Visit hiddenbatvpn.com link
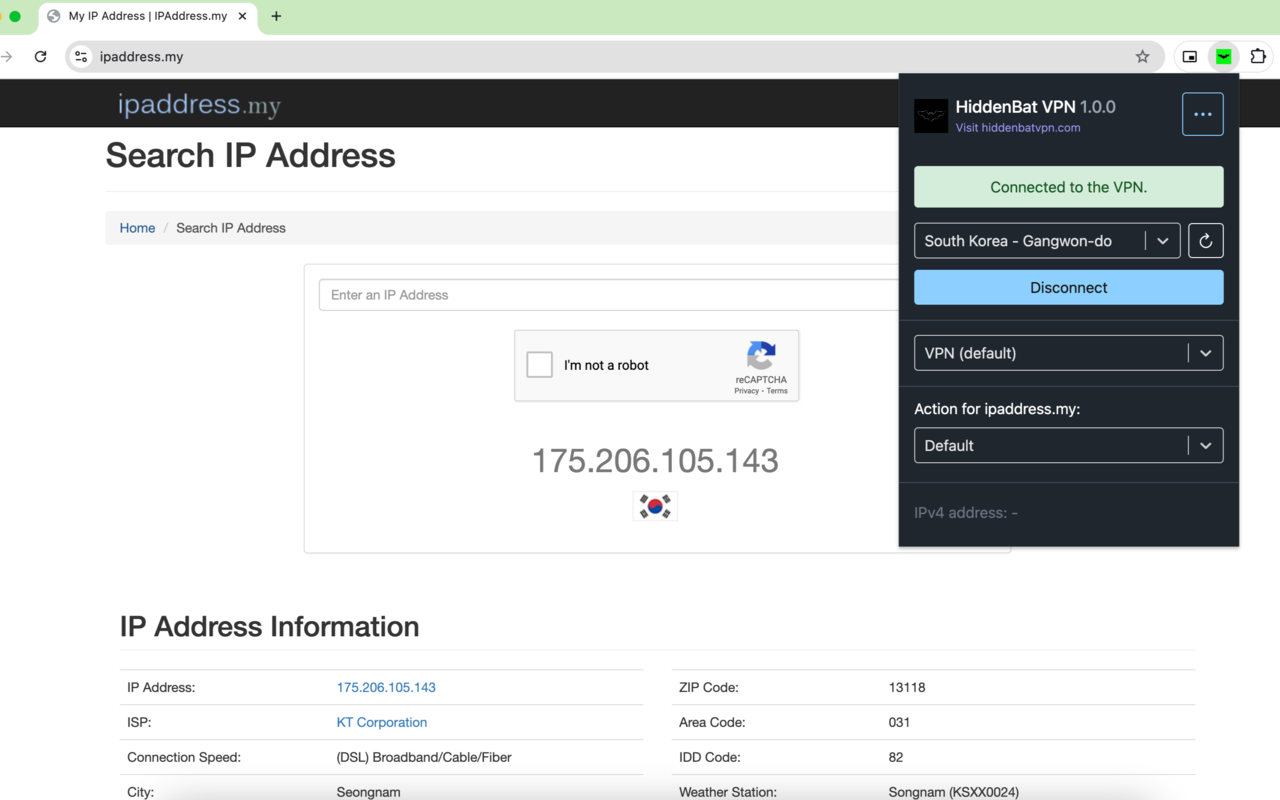 tap(1017, 128)
